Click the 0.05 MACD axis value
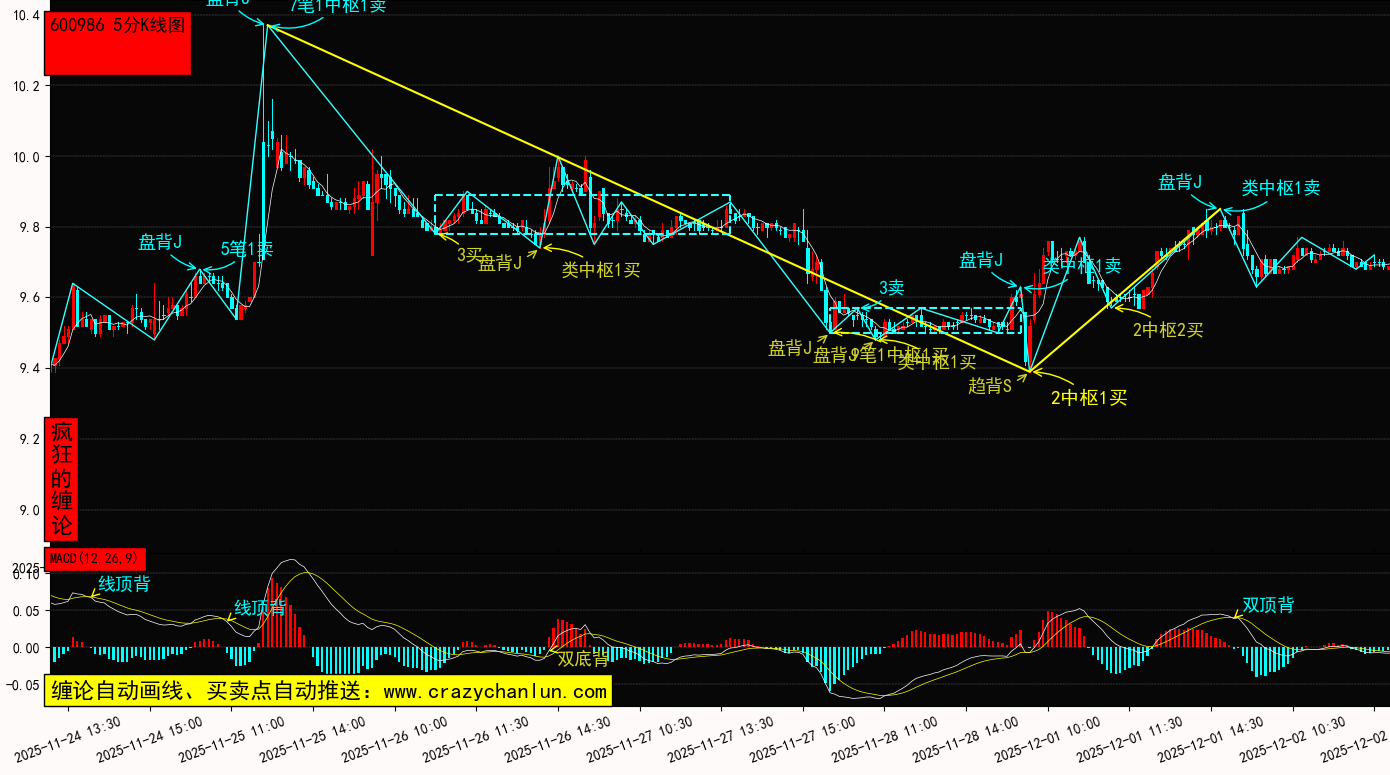The image size is (1390, 775). click(25, 612)
